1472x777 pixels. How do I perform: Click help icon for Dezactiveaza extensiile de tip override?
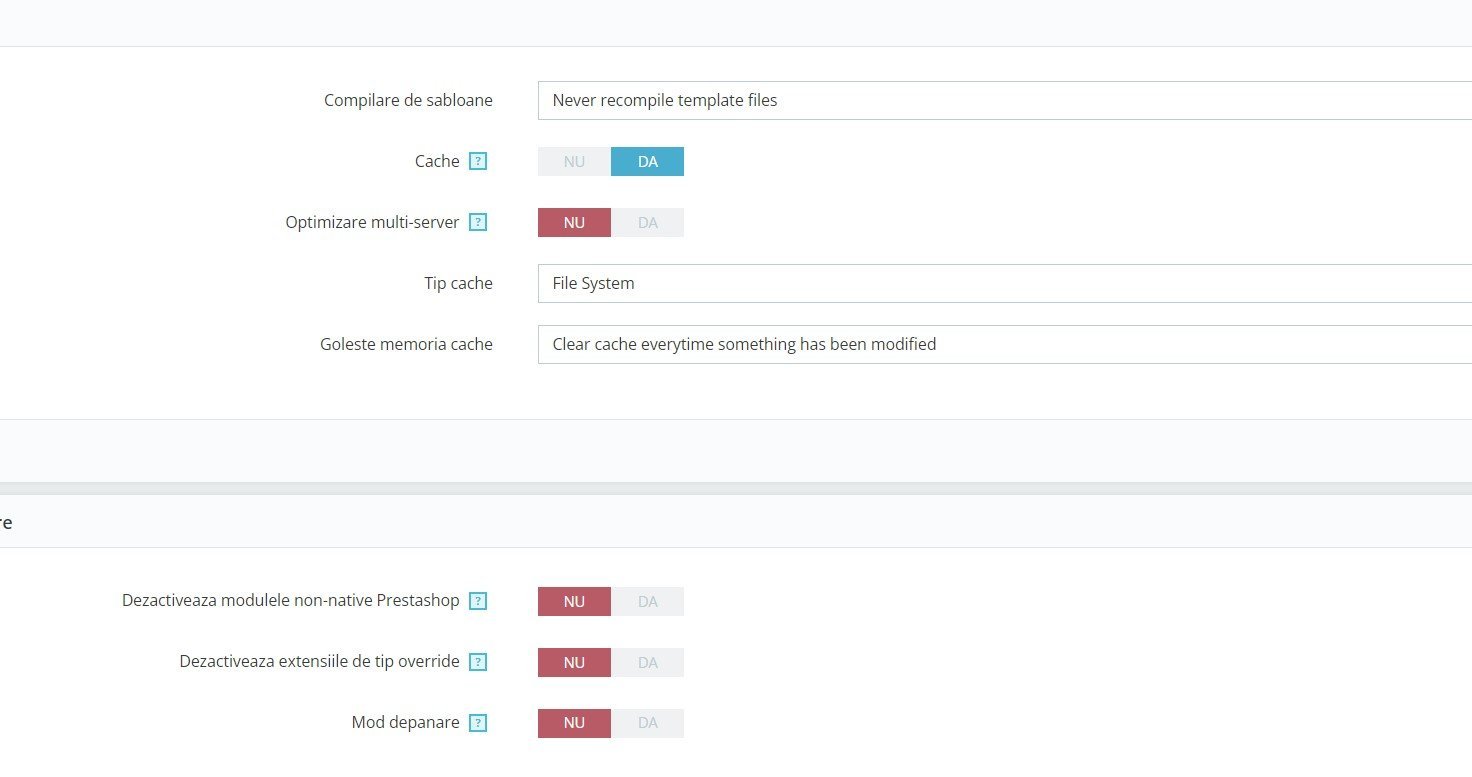pyautogui.click(x=478, y=662)
